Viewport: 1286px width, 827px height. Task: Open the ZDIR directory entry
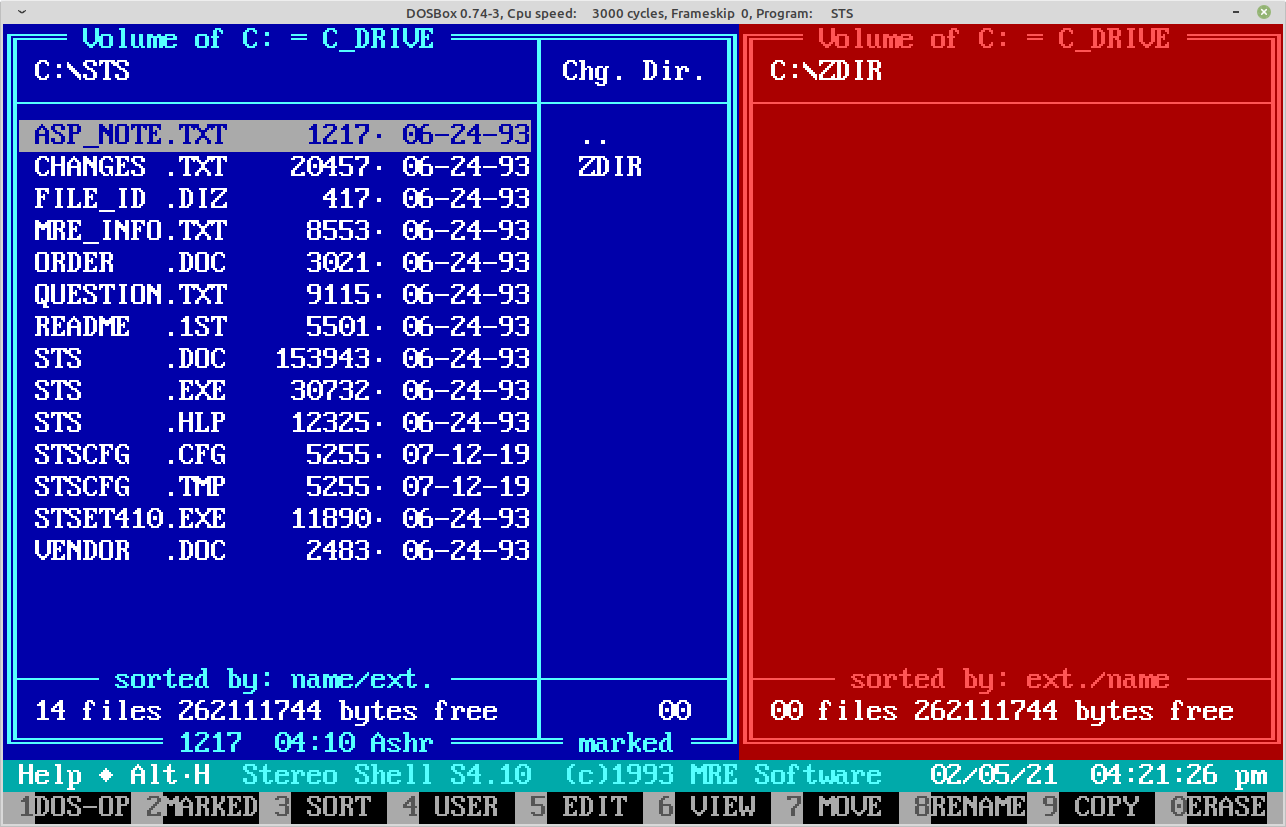(610, 167)
